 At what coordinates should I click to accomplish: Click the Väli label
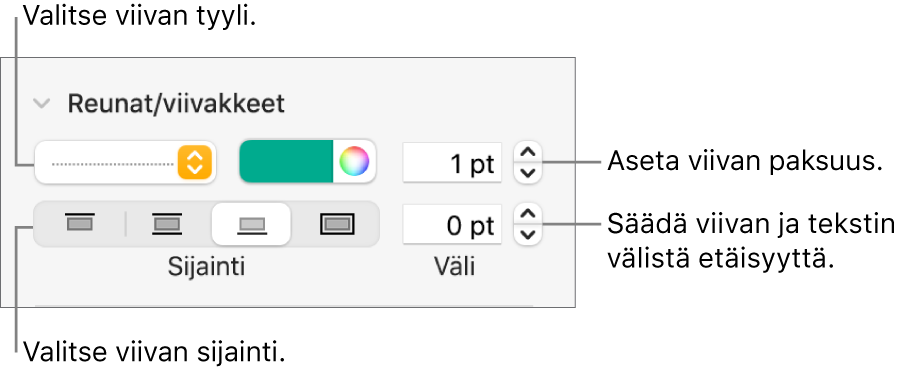(454, 267)
